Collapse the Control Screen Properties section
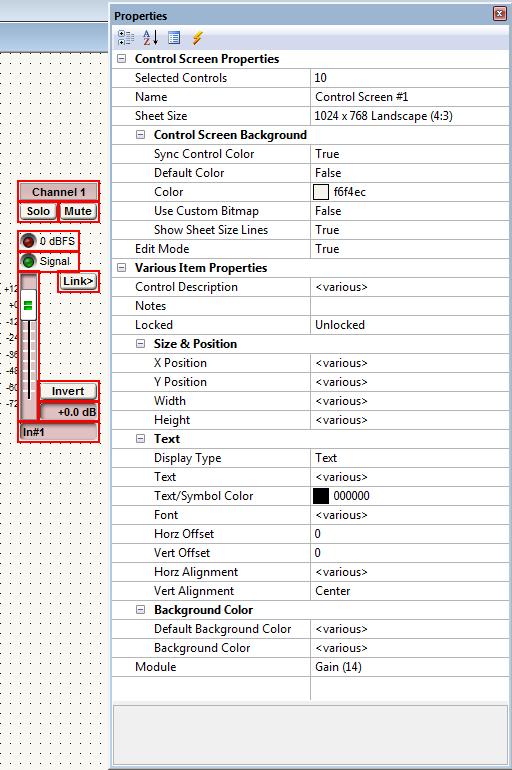 [121, 59]
